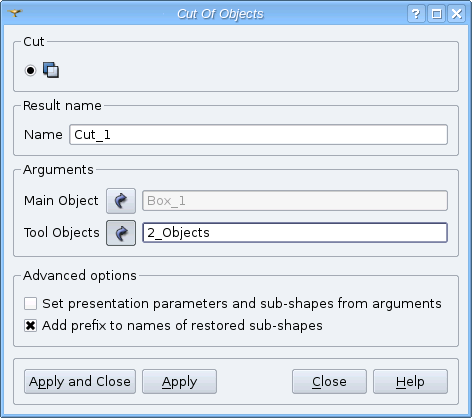The image size is (472, 418).
Task: Uncheck Add prefix to names of restored sub-shapes
Action: pyautogui.click(x=30, y=325)
